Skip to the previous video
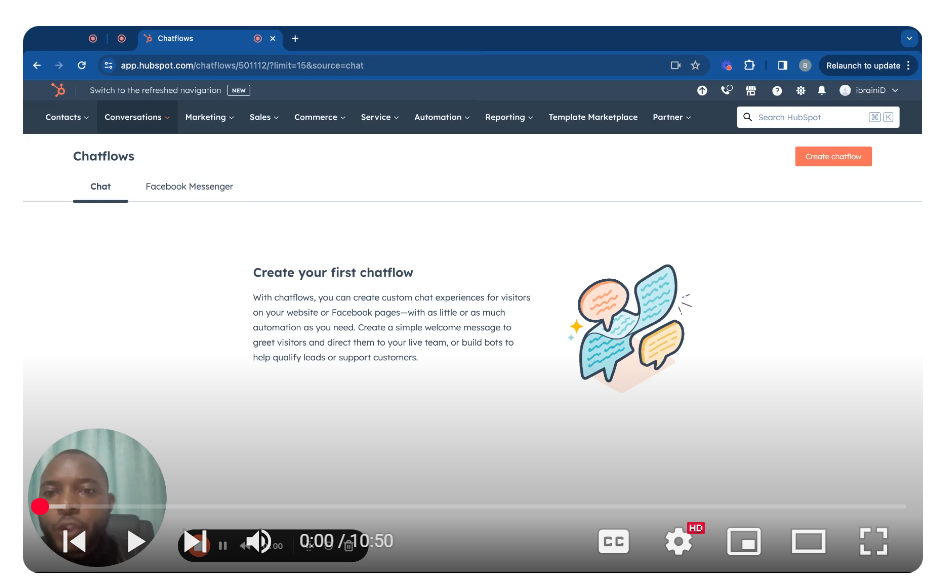 click(x=74, y=541)
